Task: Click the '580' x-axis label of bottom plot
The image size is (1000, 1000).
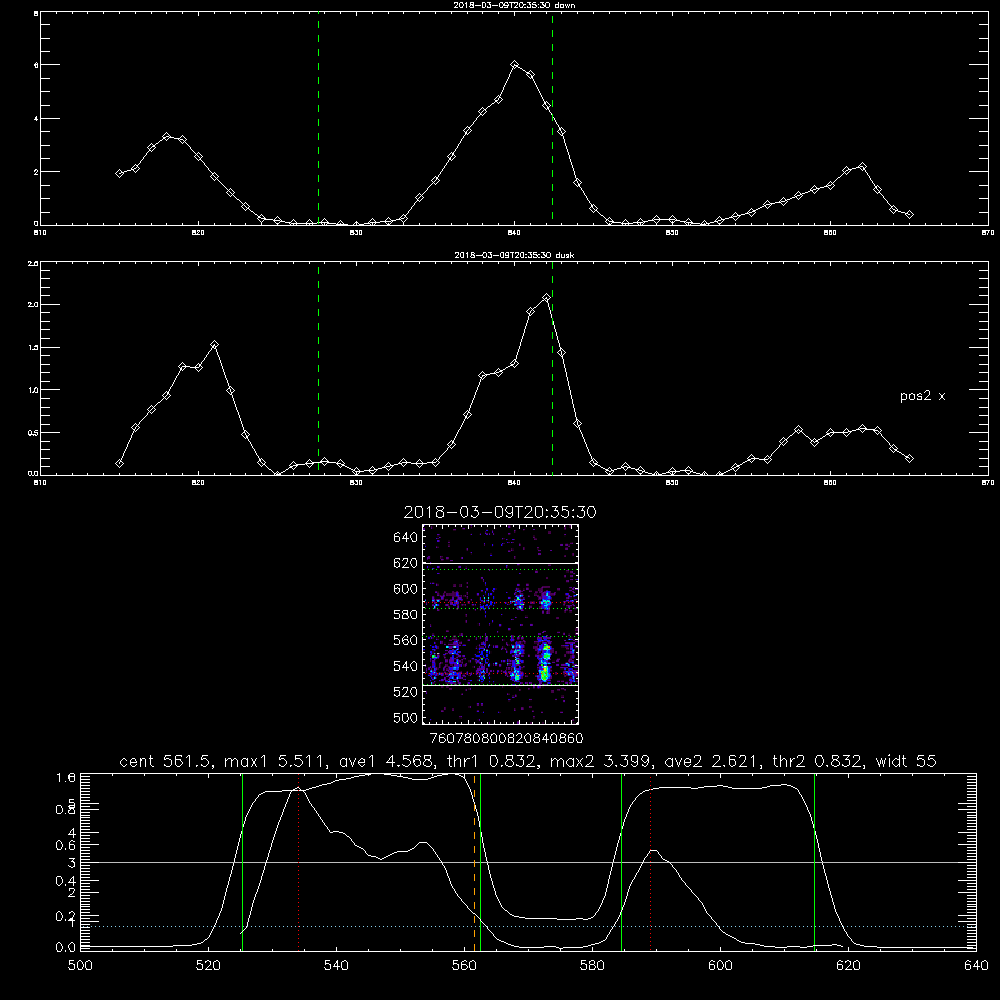Action: (592, 966)
